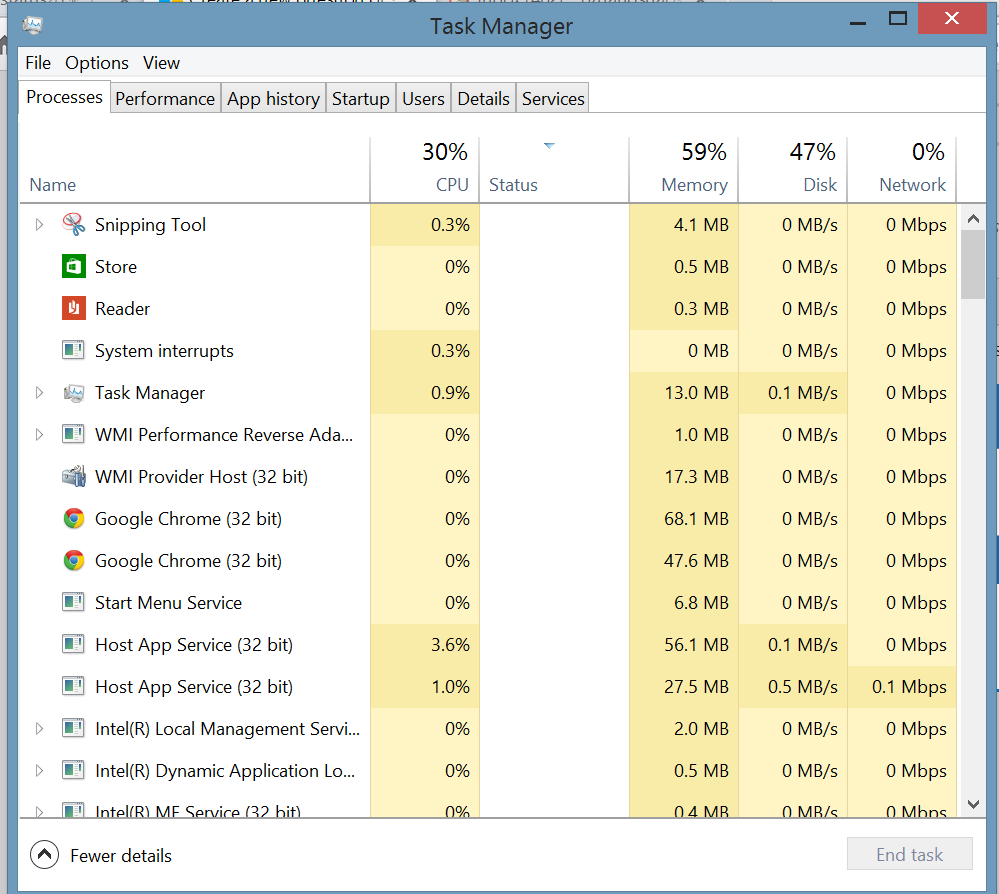999x894 pixels.
Task: Select the Processes tab
Action: click(64, 97)
